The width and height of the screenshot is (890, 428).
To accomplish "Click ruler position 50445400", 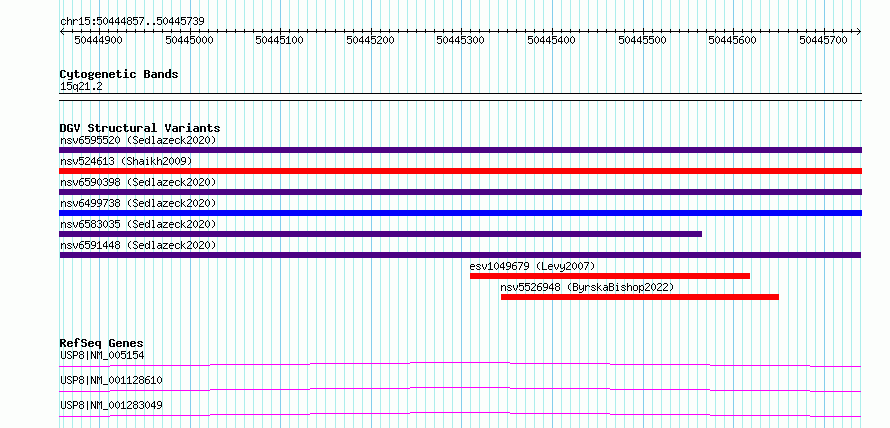I will [552, 40].
